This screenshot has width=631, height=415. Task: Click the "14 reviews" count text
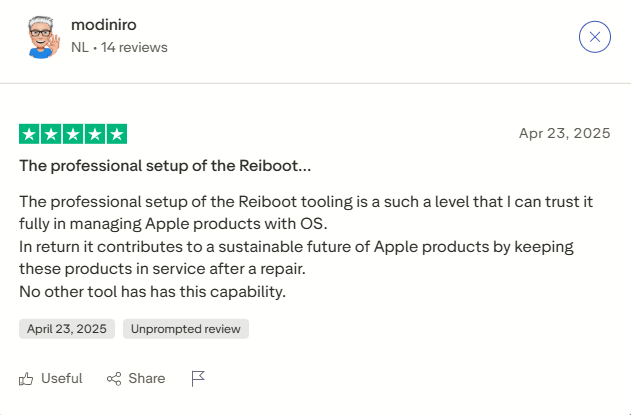tap(134, 47)
